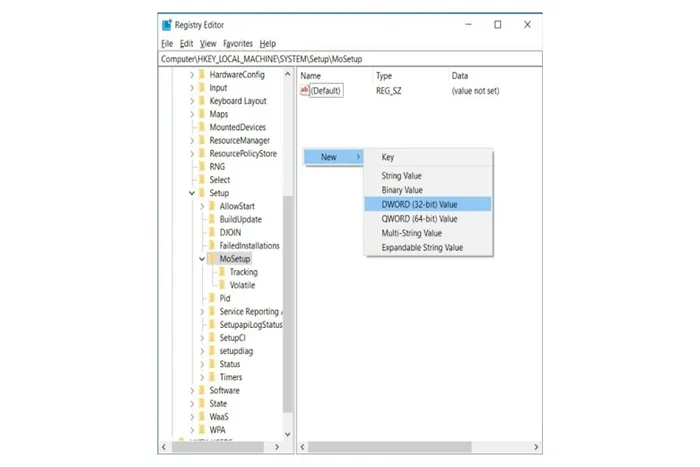Viewport: 700px width, 467px height.
Task: Expand the Keyboard Layout node
Action: click(x=192, y=101)
